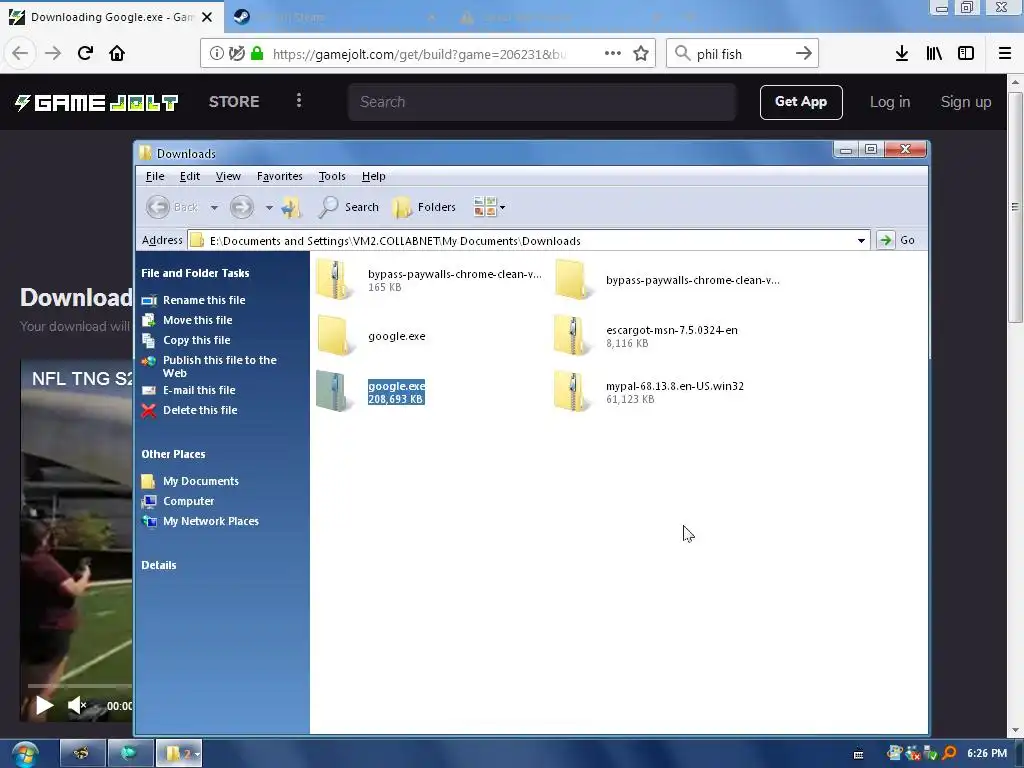Click Publish this file to the Web
Viewport: 1024px width, 768px height.
(x=219, y=366)
